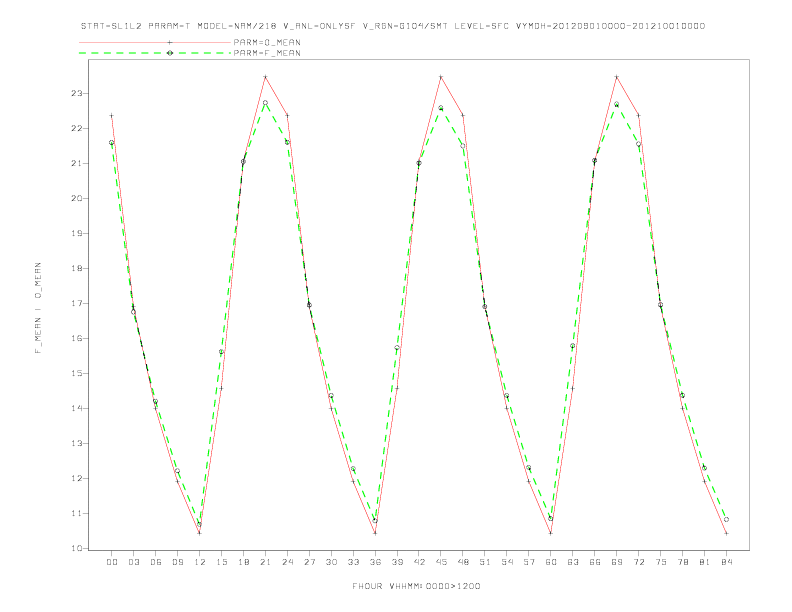Pick y-axis tick label 19
792x612 pixels.
tap(77, 233)
